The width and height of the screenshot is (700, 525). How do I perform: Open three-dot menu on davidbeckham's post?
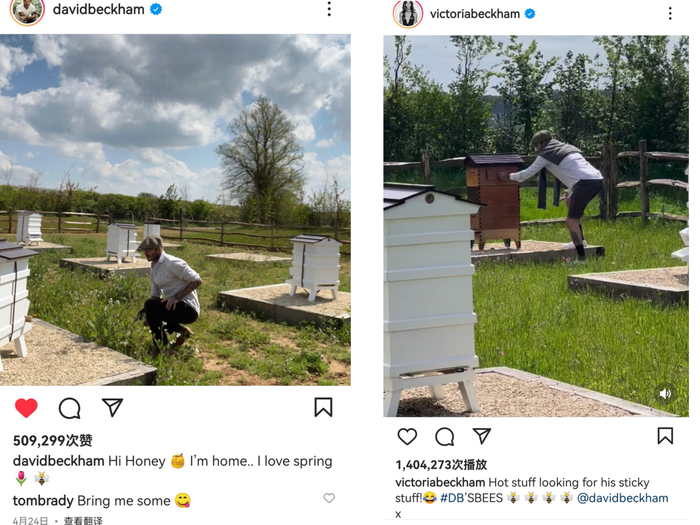[x=329, y=9]
